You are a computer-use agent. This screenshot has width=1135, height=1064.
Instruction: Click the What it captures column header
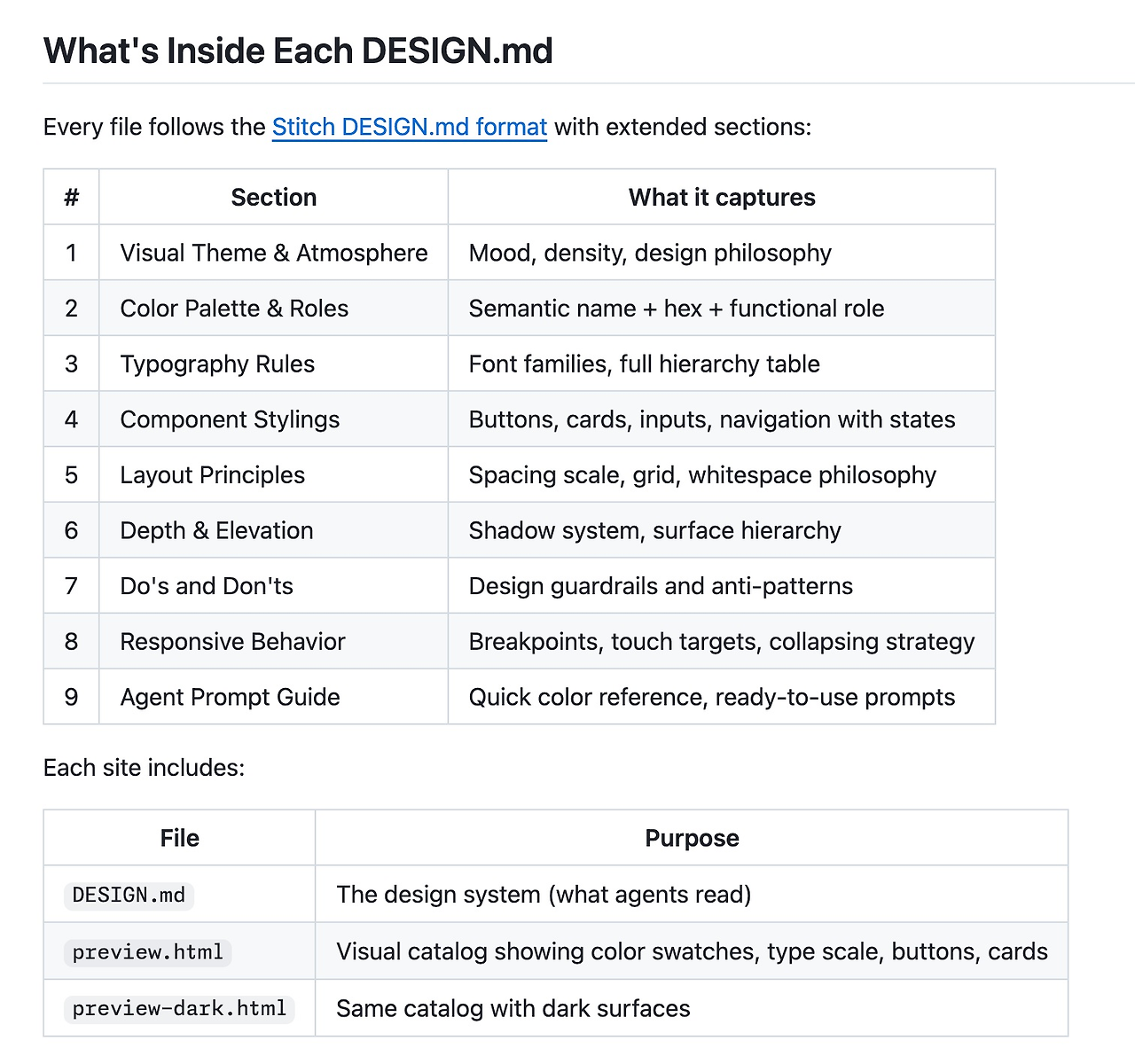(722, 197)
